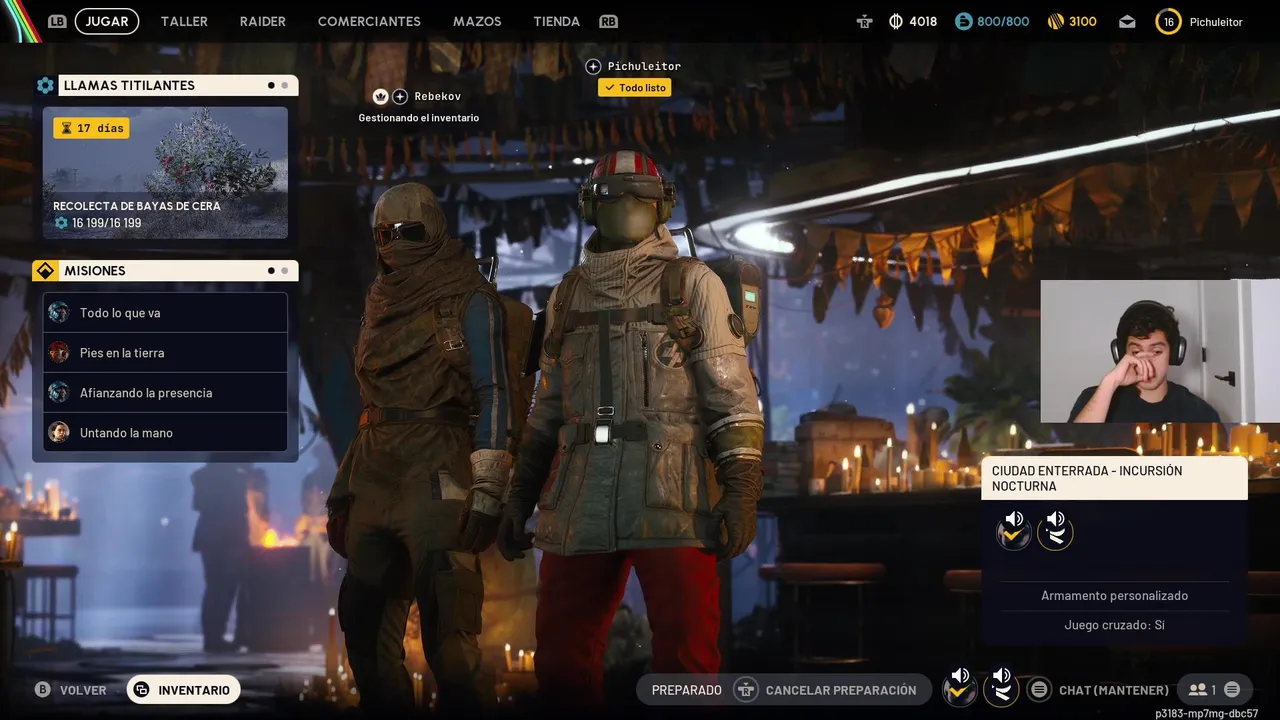Screen dimensions: 1280x720
Task: Click the R-stick icon before Cancelar Preparación
Action: tap(745, 690)
